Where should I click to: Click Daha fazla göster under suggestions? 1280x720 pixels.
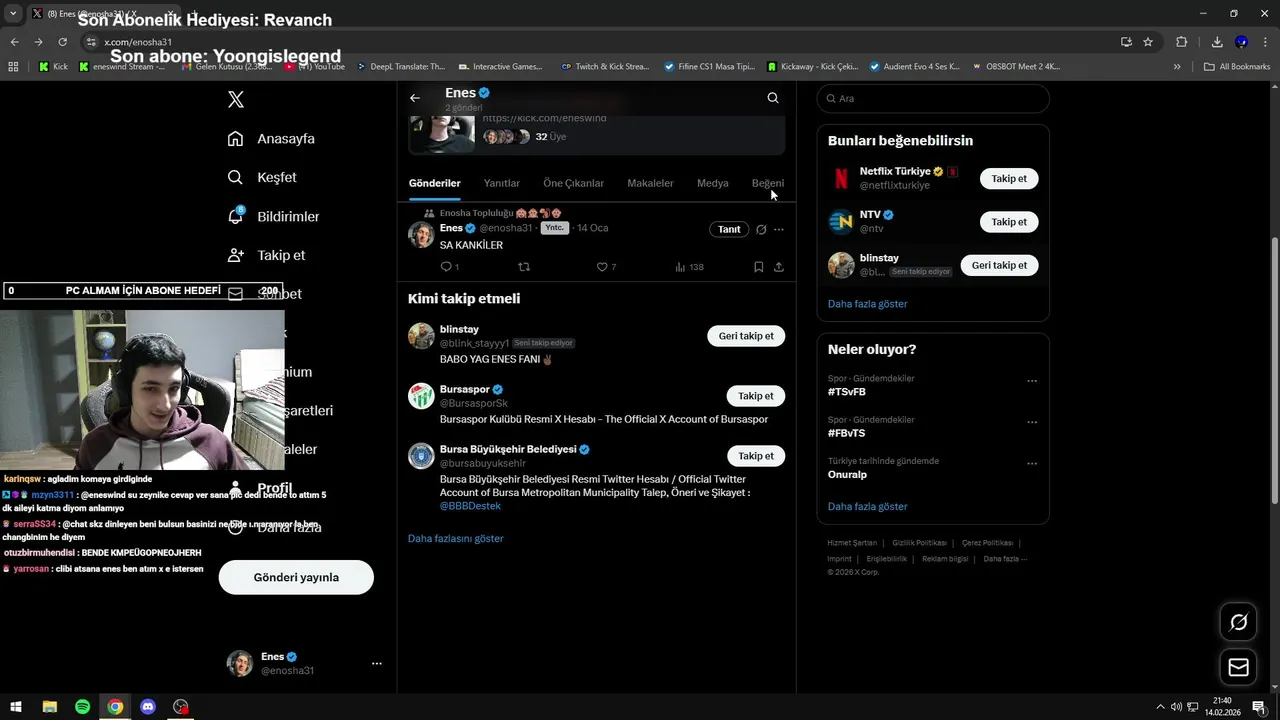(867, 303)
